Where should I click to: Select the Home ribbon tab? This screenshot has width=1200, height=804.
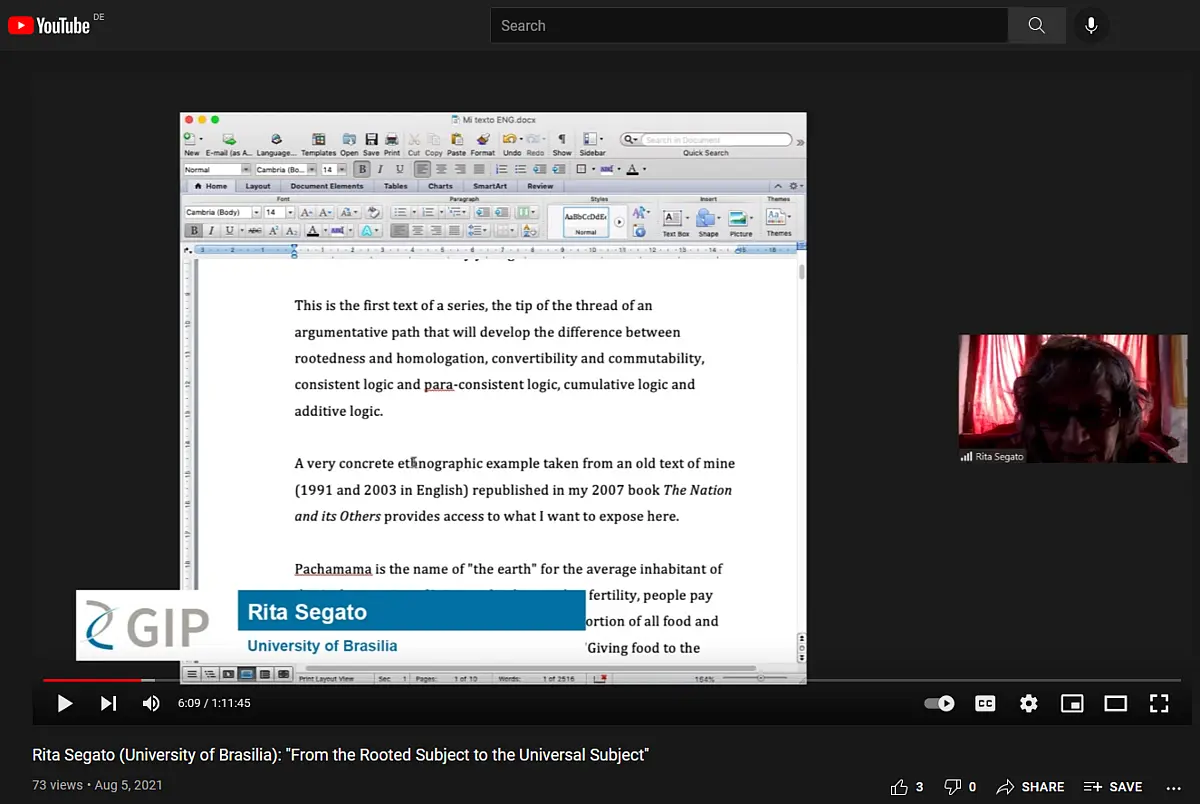[x=210, y=186]
